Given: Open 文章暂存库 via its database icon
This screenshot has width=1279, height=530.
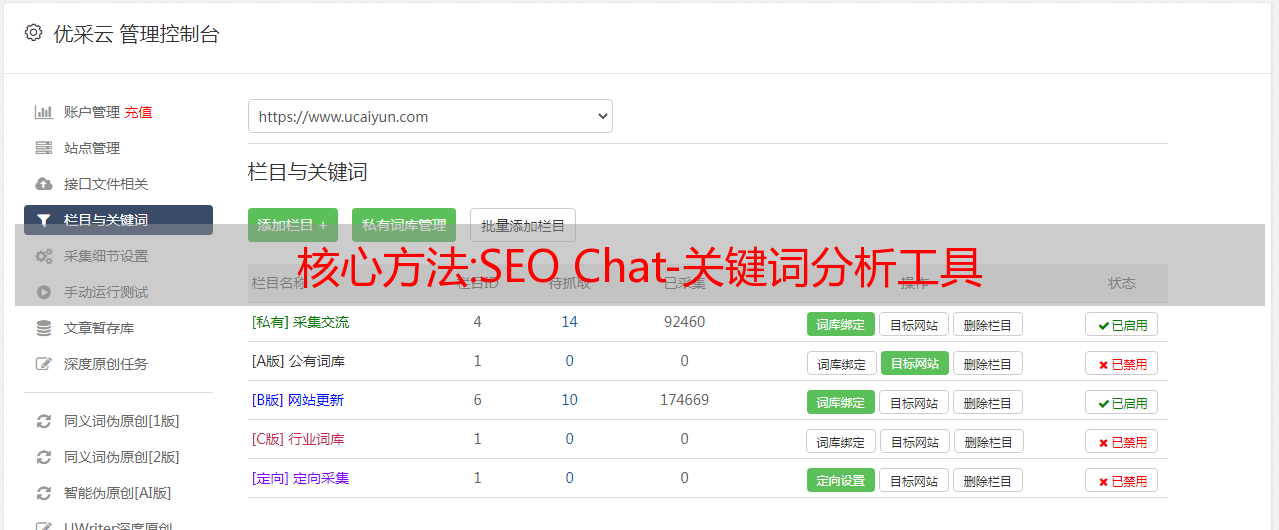Looking at the screenshot, I should (x=43, y=328).
